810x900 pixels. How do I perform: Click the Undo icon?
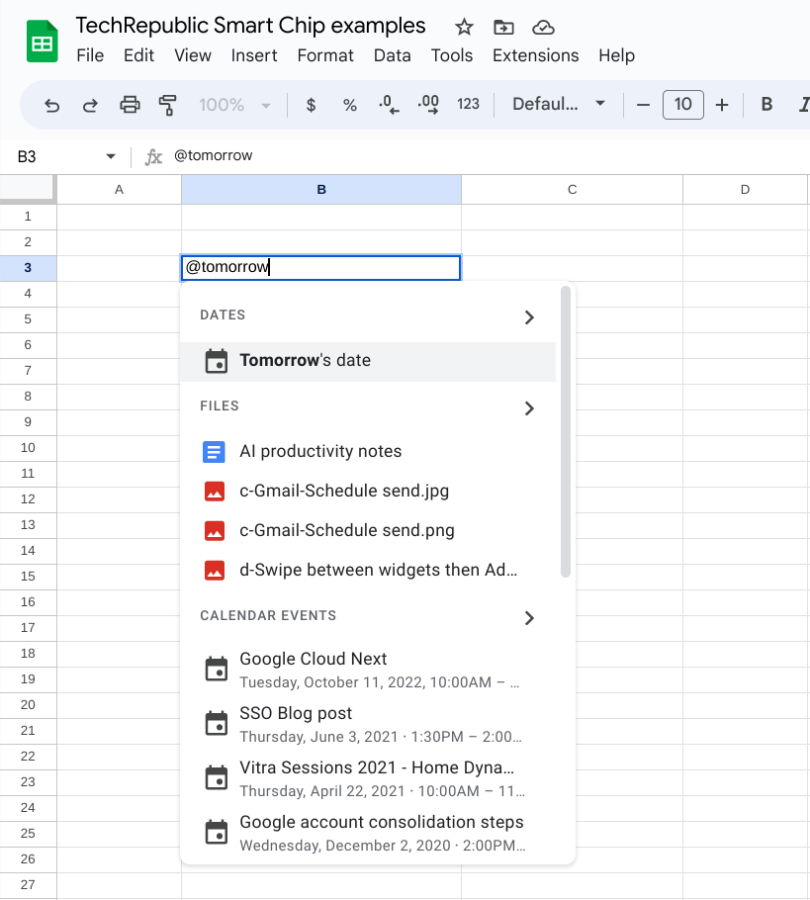point(51,103)
